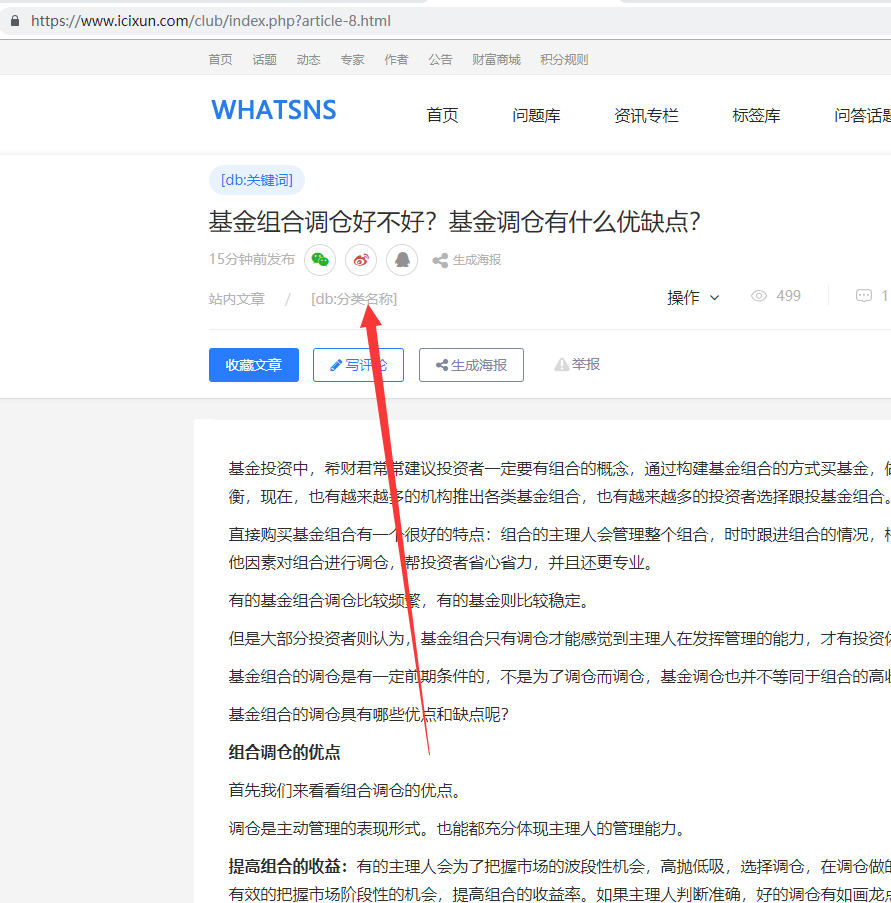Share article to Weibo icon
Screen dimensions: 891x903
point(361,260)
